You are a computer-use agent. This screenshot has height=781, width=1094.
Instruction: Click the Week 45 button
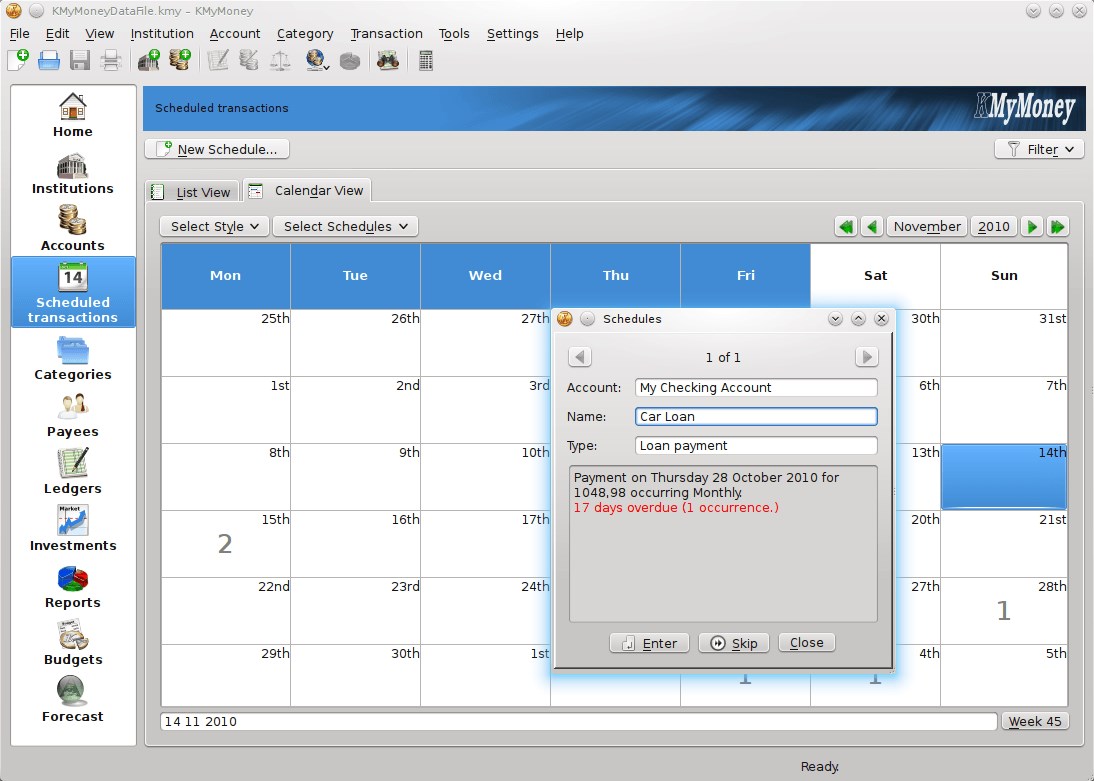pos(1035,722)
